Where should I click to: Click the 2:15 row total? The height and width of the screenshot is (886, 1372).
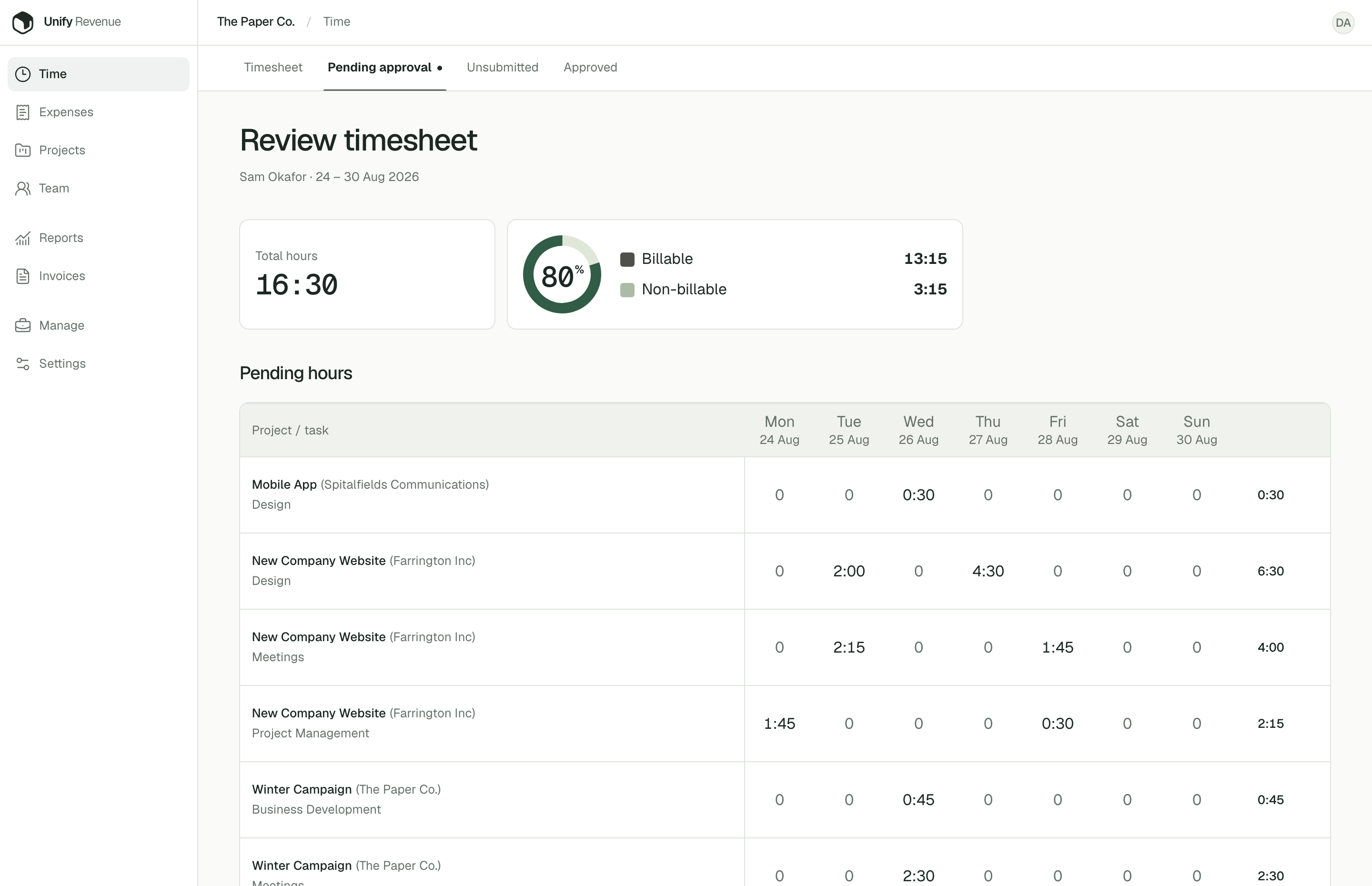[x=1270, y=724]
